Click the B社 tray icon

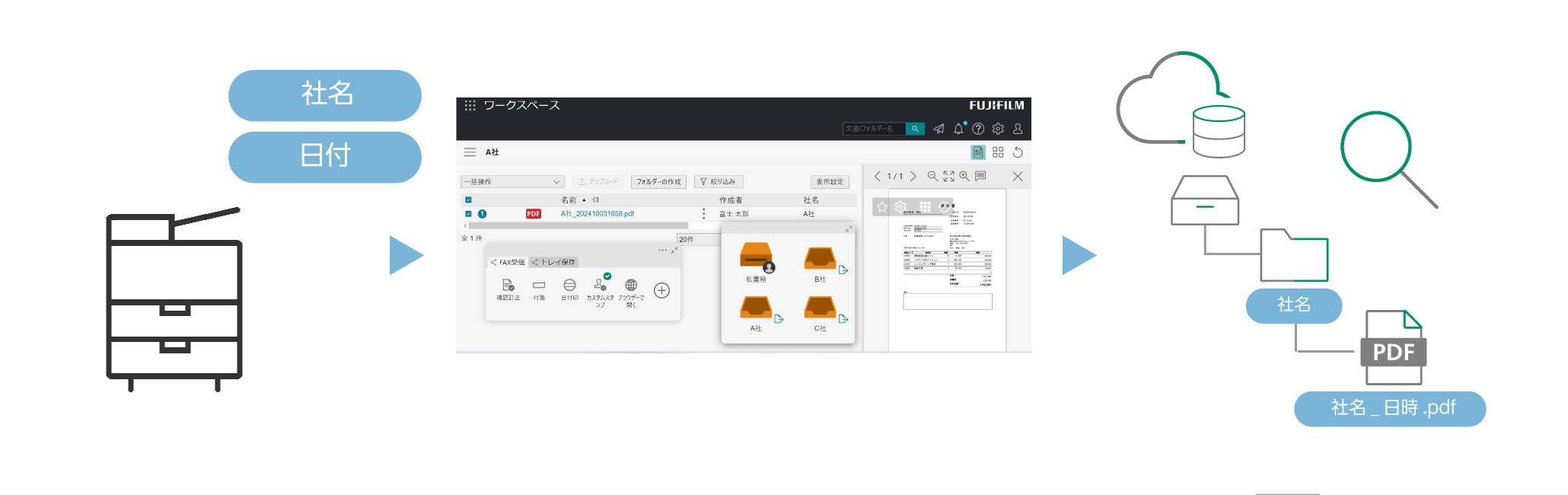click(x=820, y=259)
